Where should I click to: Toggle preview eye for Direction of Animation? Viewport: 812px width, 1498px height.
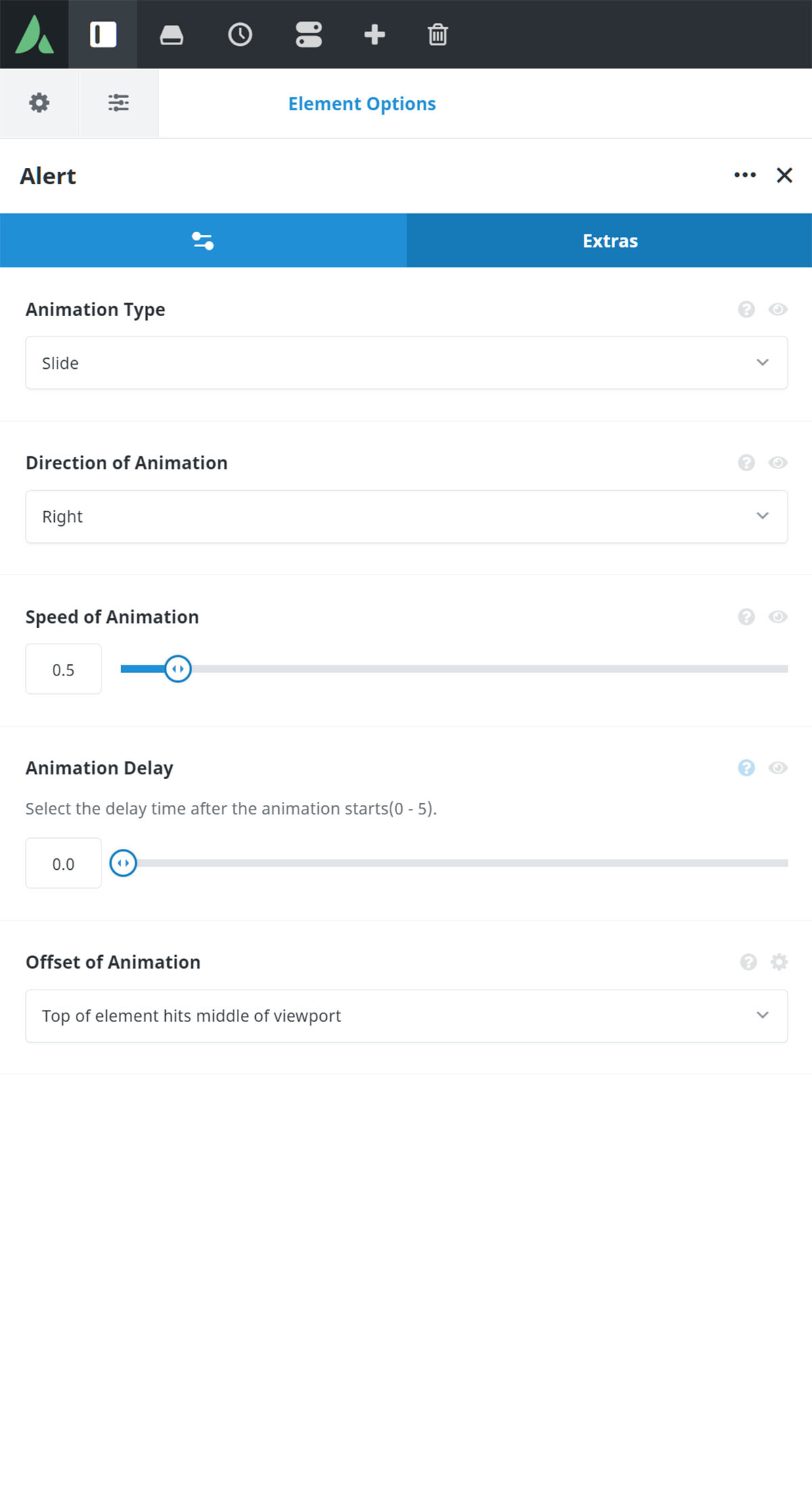777,463
